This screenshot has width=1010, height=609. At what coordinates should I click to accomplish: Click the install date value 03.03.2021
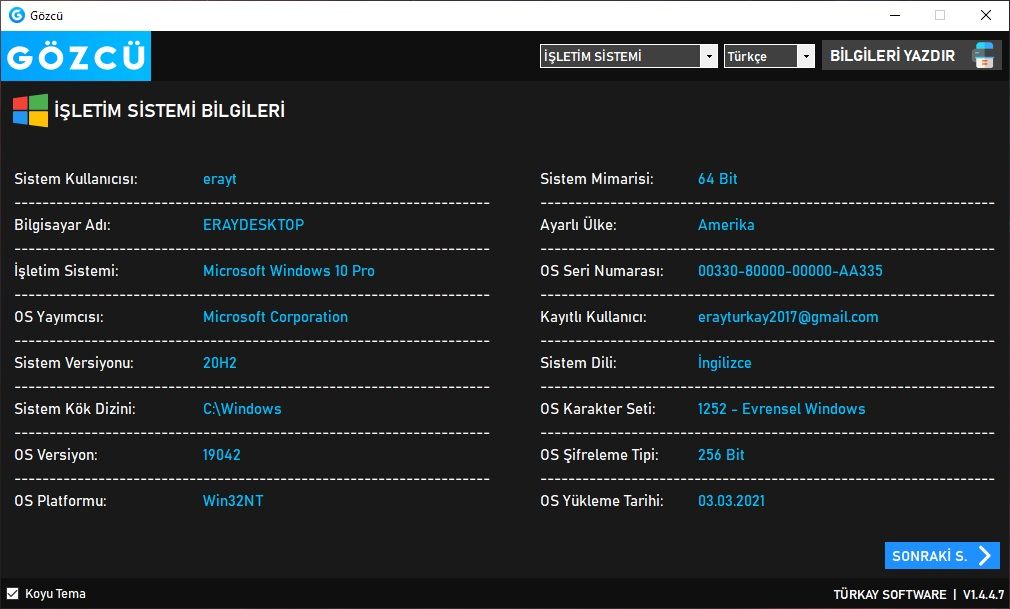(x=732, y=501)
